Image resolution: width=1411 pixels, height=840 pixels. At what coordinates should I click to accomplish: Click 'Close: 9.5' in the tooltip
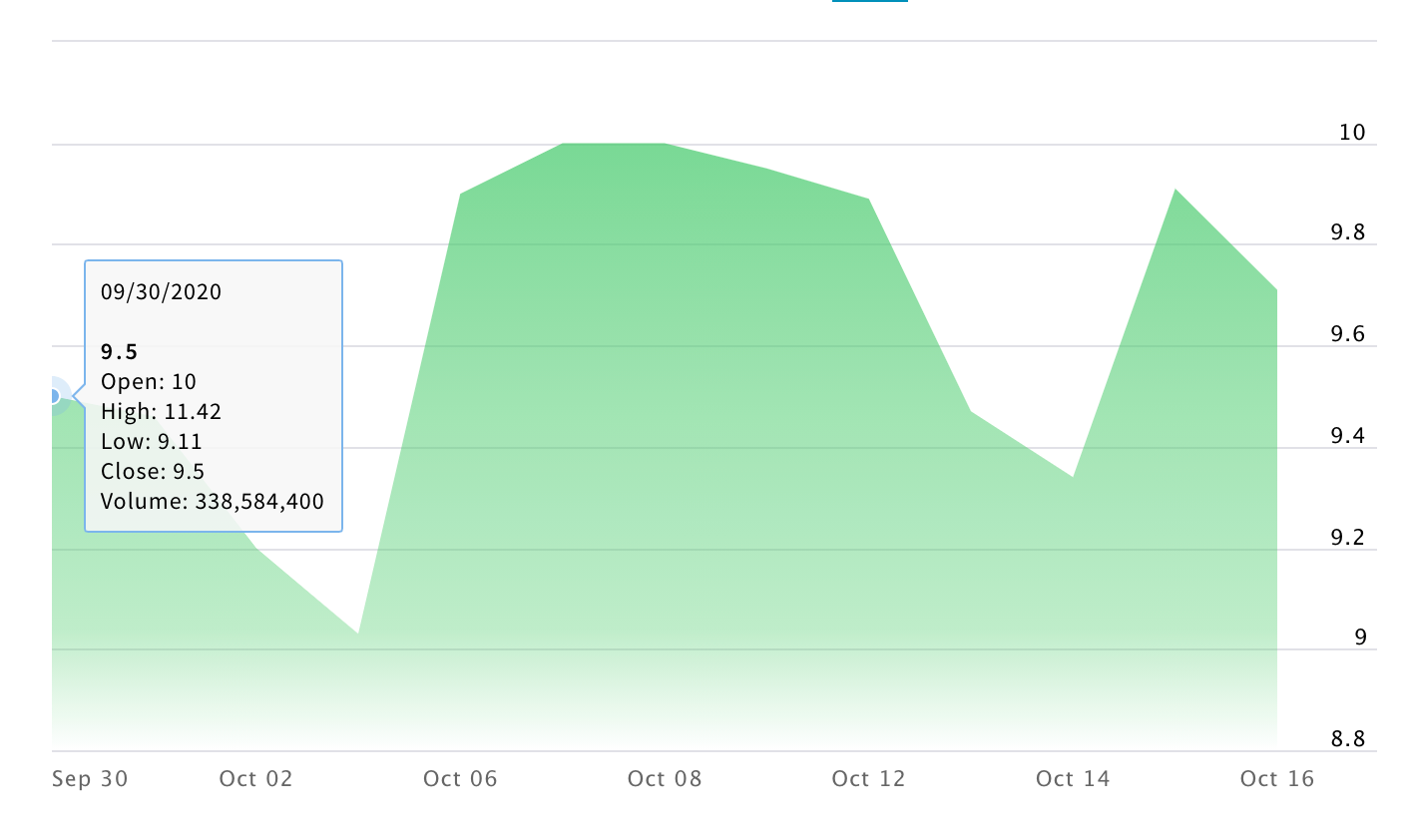coord(153,472)
